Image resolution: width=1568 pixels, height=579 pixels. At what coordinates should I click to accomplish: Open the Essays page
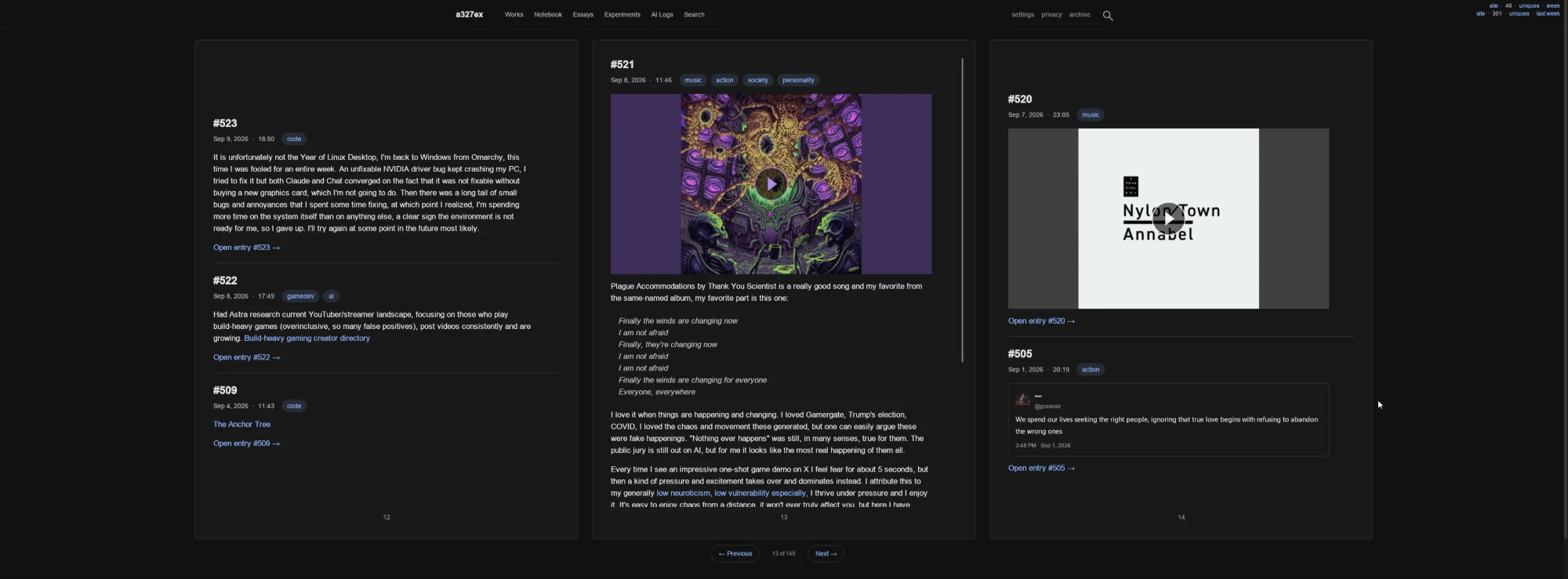[x=583, y=15]
